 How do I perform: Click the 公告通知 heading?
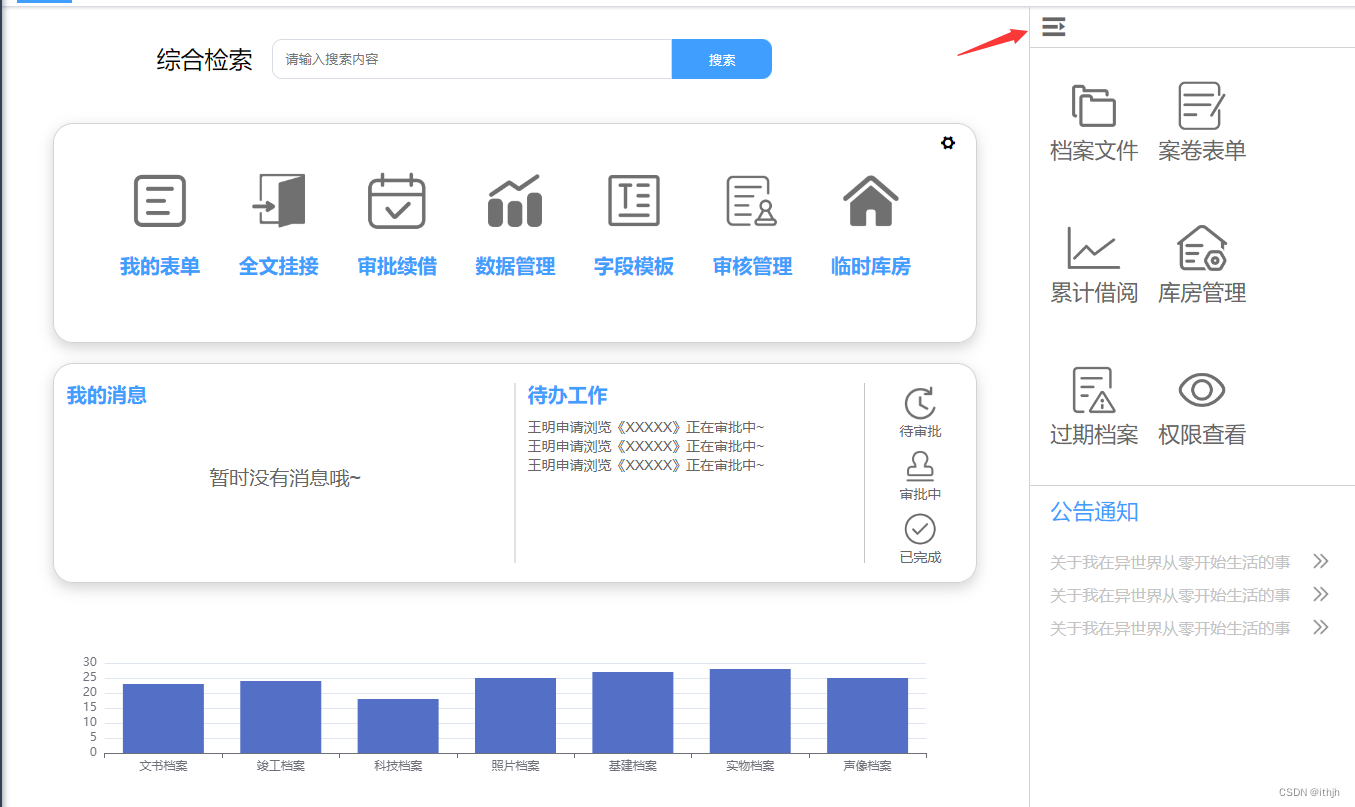click(1094, 512)
